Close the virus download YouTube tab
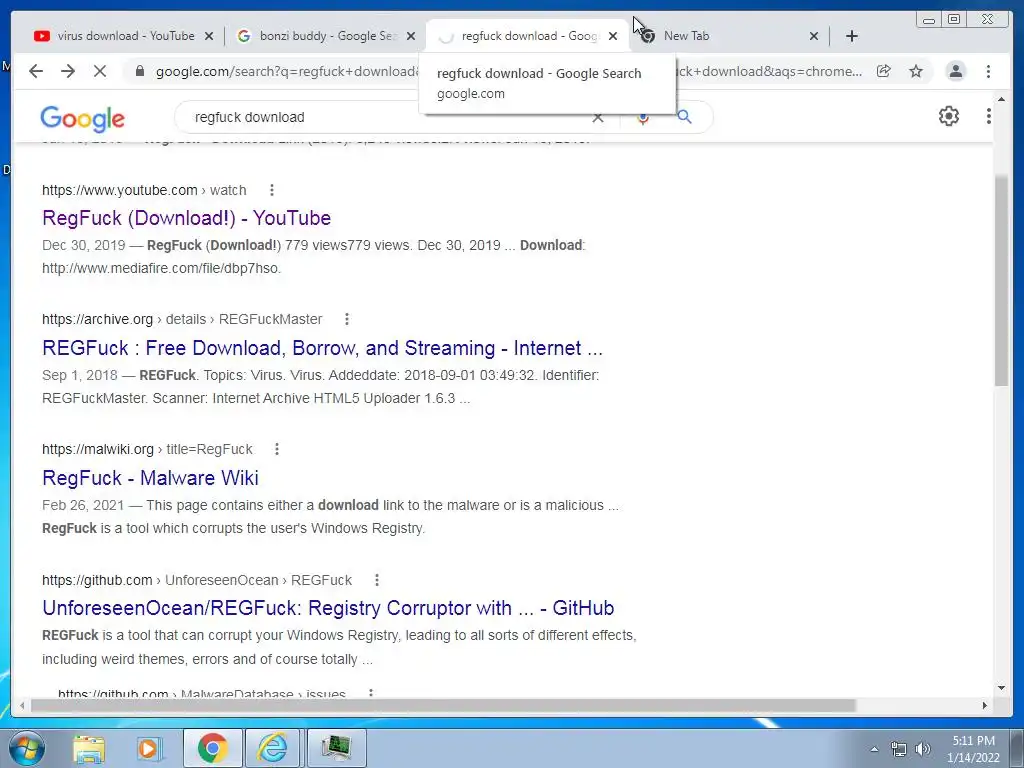The image size is (1024, 768). [209, 37]
